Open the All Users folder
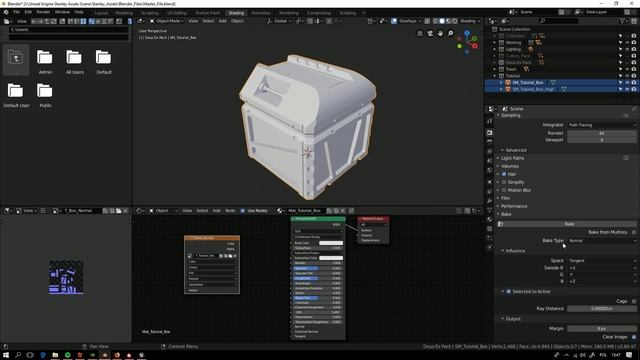 click(74, 58)
